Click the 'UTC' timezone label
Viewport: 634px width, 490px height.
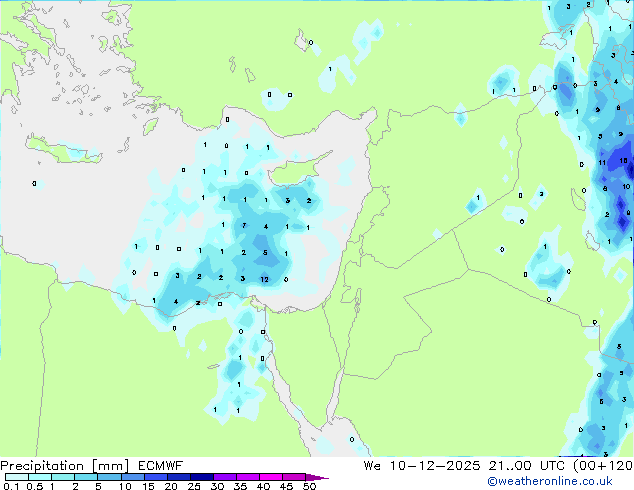[x=554, y=466]
